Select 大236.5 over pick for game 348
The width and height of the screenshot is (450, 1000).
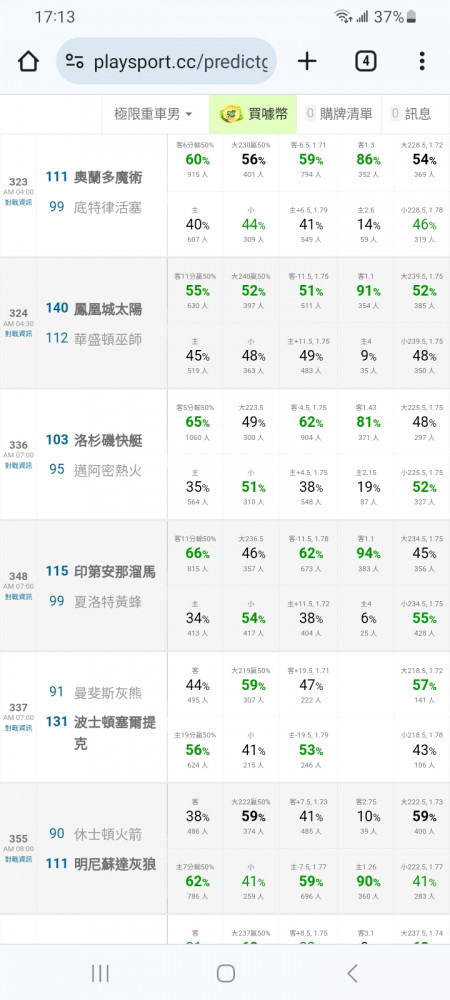click(x=250, y=554)
